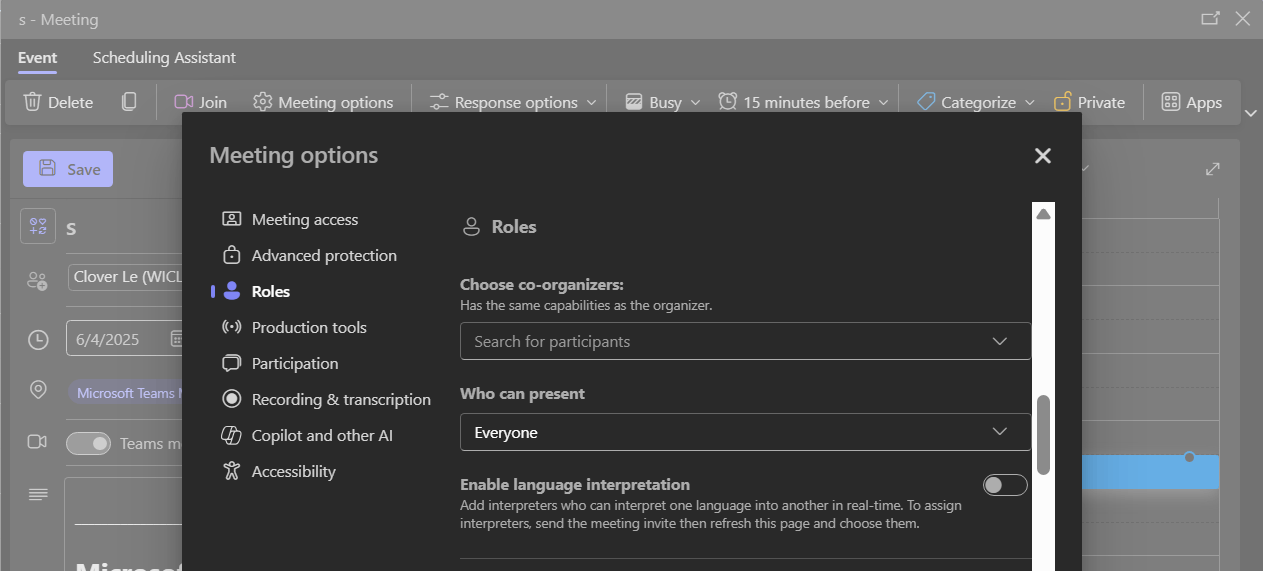Click the calendar picker icon in date field
This screenshot has width=1263, height=571.
[x=176, y=338]
